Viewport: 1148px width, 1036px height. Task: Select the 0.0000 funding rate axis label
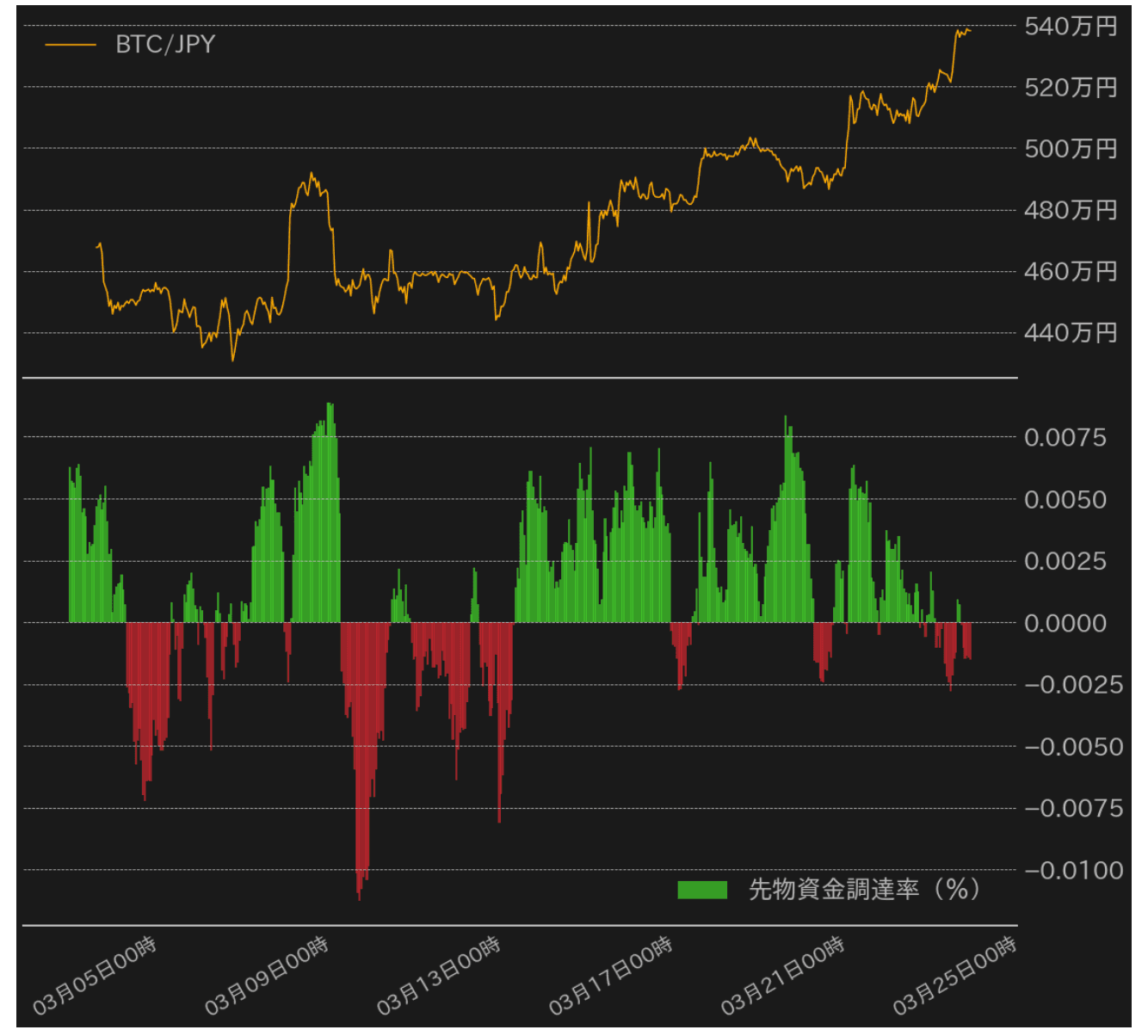click(1065, 623)
